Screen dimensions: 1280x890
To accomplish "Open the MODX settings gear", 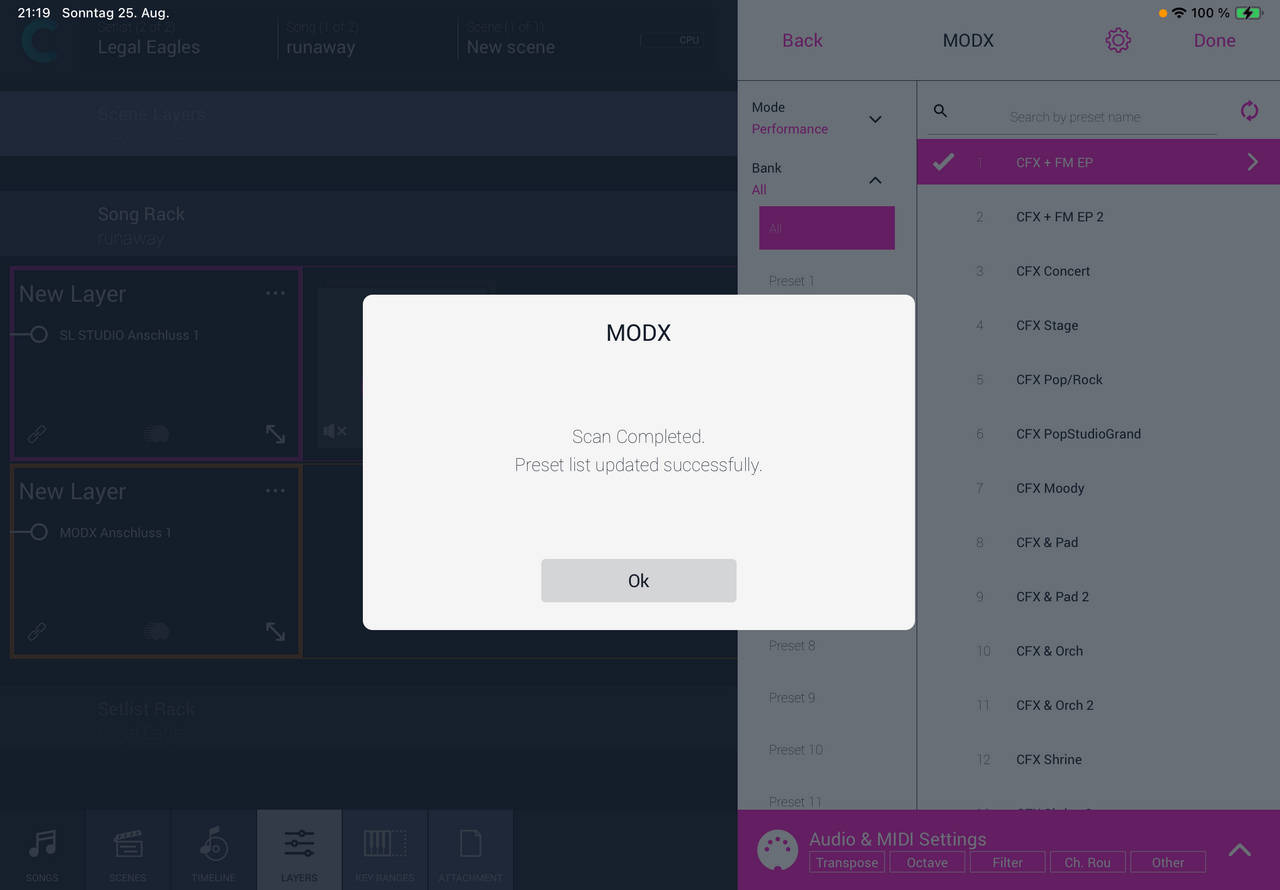I will tap(1118, 40).
